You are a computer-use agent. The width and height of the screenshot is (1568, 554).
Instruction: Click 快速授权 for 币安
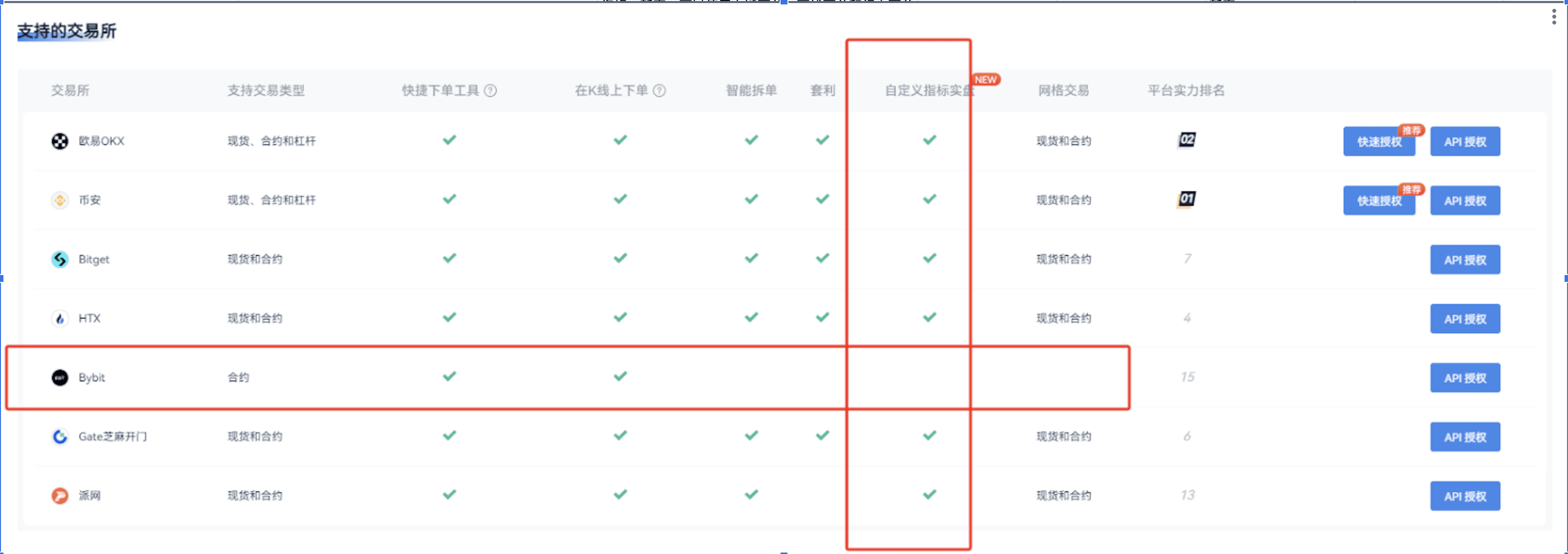click(1379, 201)
